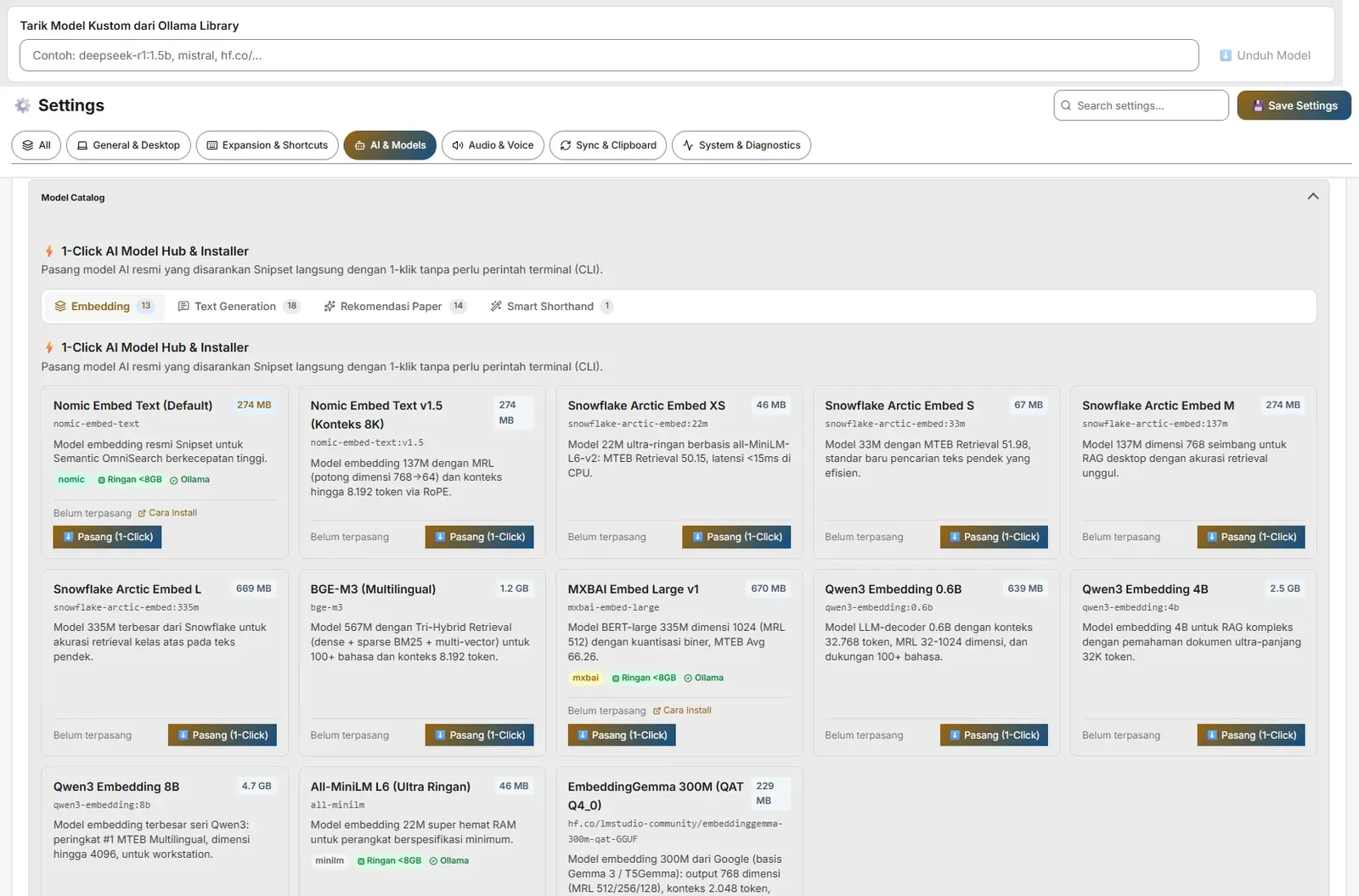Switch to Text Generation models tab
Viewport: 1359px width, 896px height.
(x=239, y=307)
